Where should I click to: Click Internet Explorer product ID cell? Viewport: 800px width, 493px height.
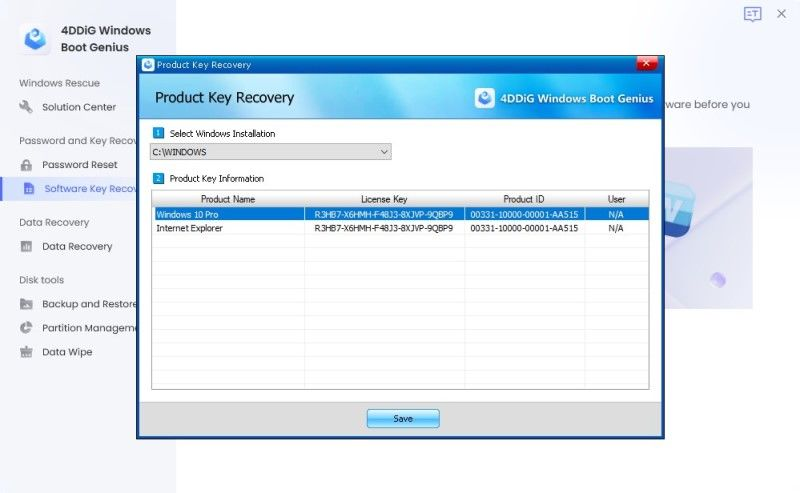point(524,228)
